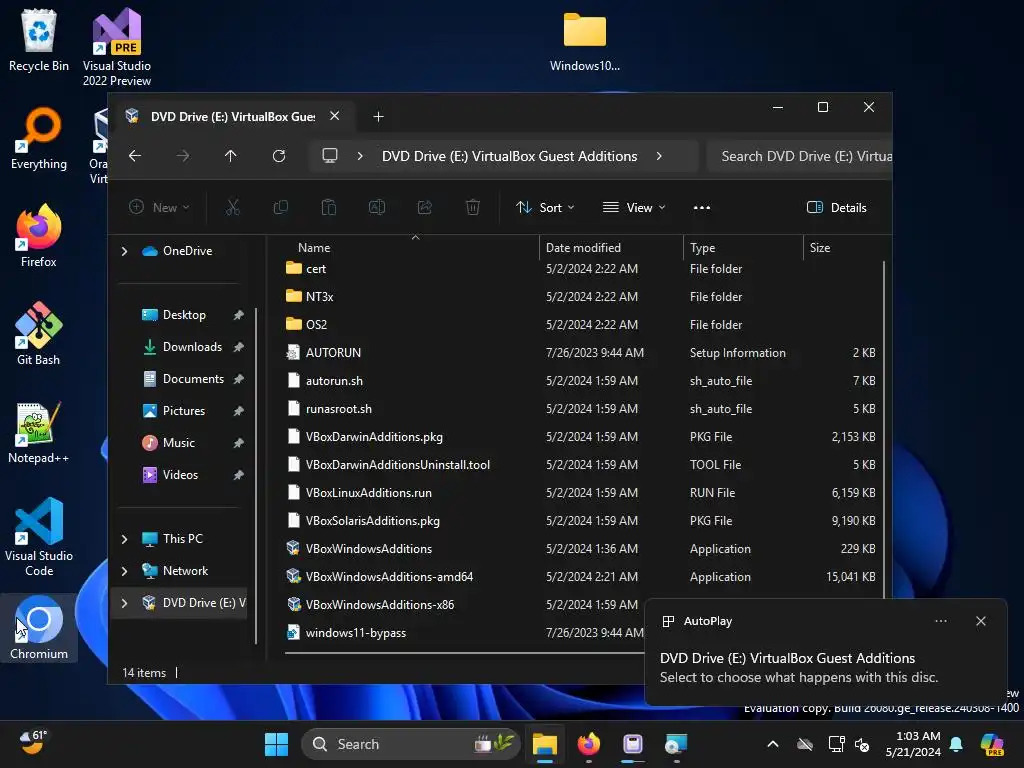Click the AutoPlay notification message
This screenshot has width=1024, height=768.
click(x=798, y=667)
